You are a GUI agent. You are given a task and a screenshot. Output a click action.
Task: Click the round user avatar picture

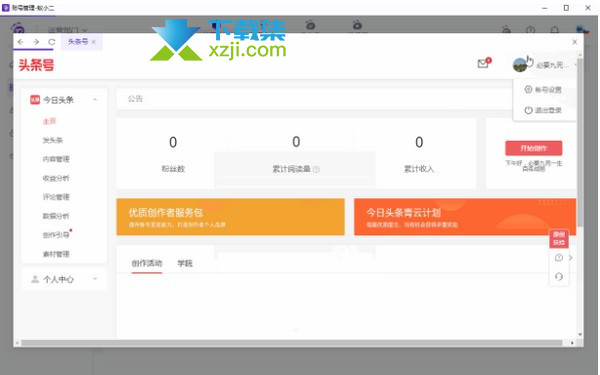pos(520,65)
